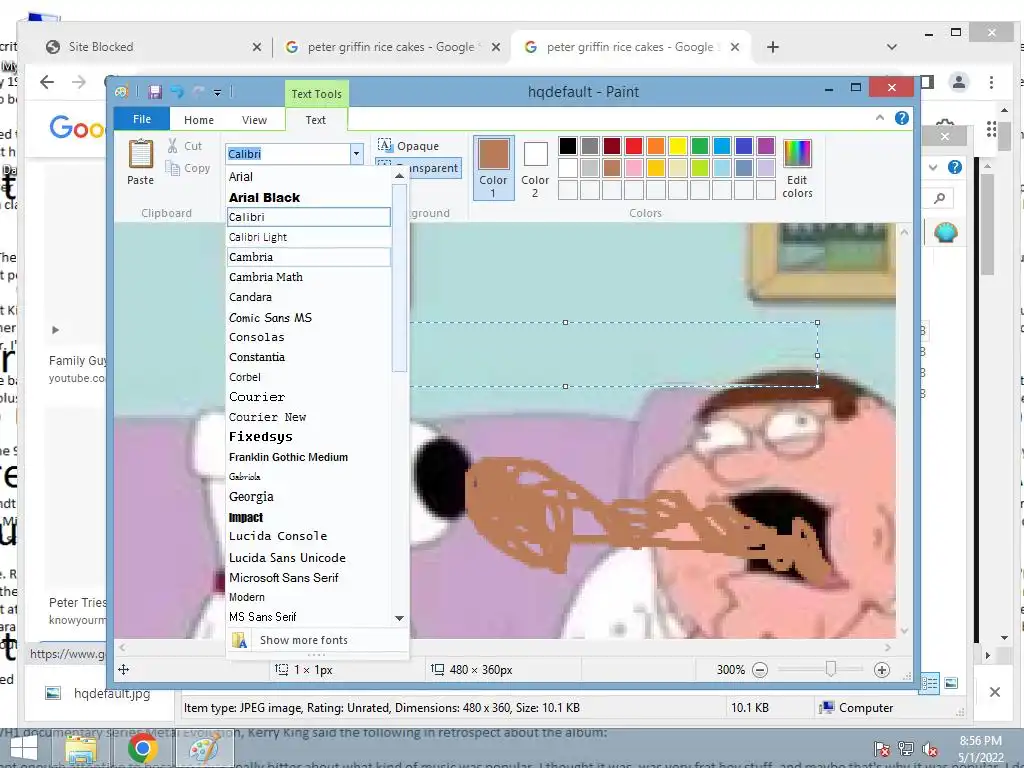Click the volume speaker tray icon

pyautogui.click(x=929, y=750)
